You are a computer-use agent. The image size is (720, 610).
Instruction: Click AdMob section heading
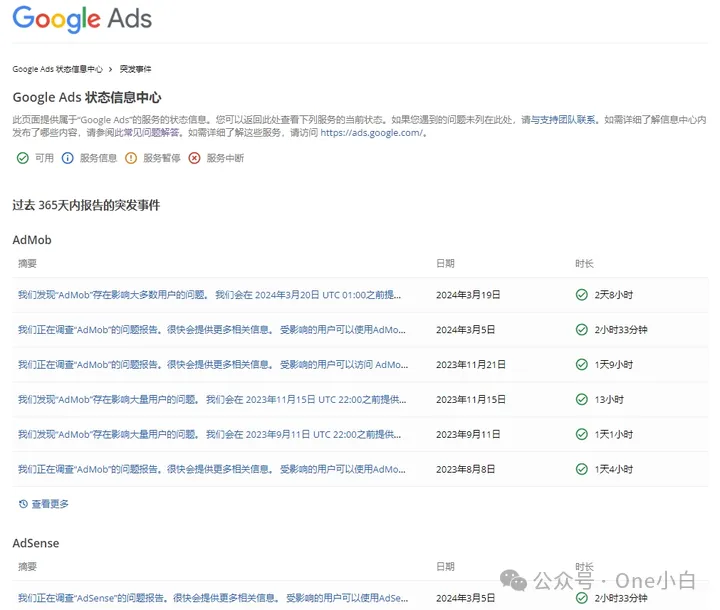(32, 240)
